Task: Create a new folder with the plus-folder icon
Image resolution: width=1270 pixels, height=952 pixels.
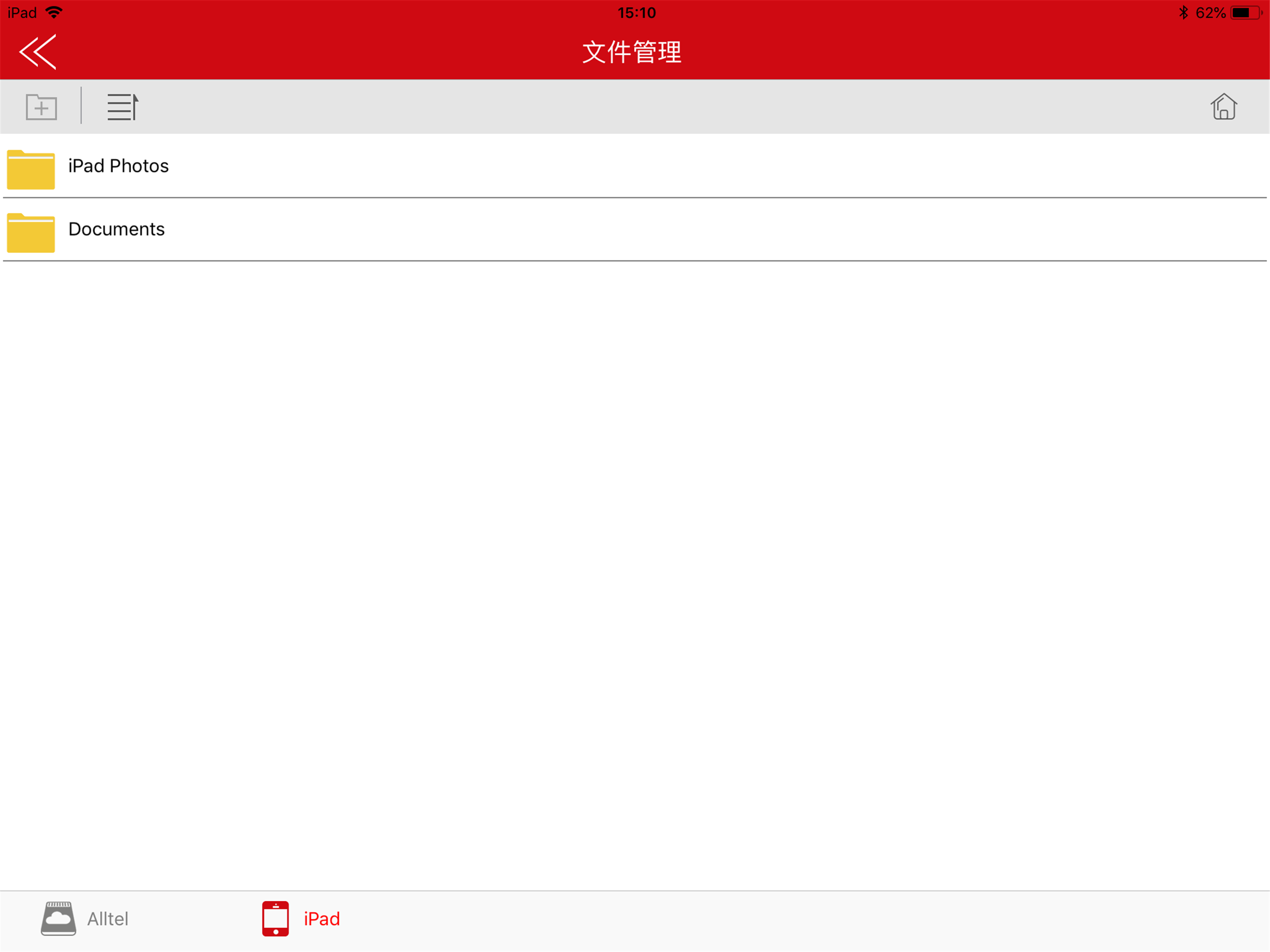Action: (41, 107)
